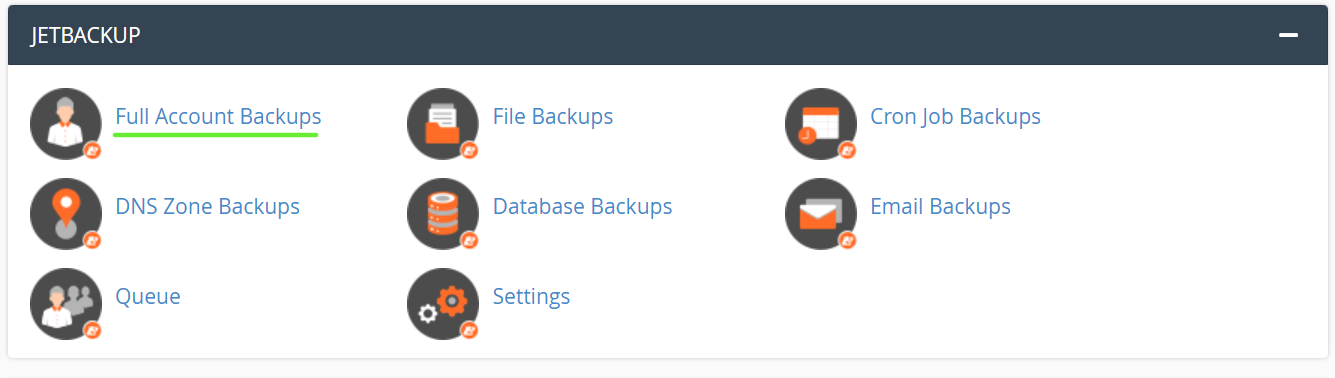1335x378 pixels.
Task: Select the Database Backups link
Action: (x=582, y=206)
